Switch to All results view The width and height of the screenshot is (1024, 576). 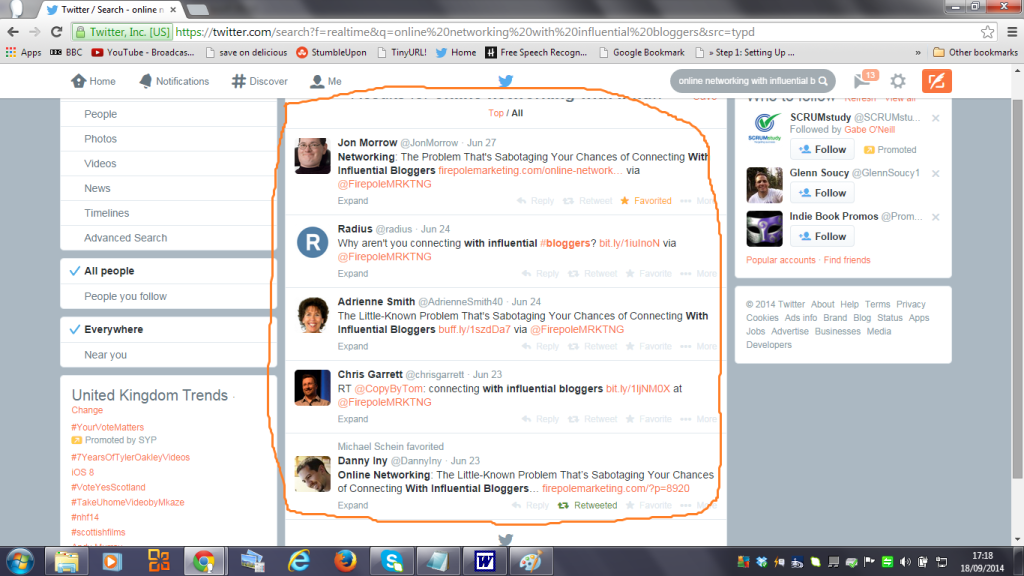click(517, 113)
